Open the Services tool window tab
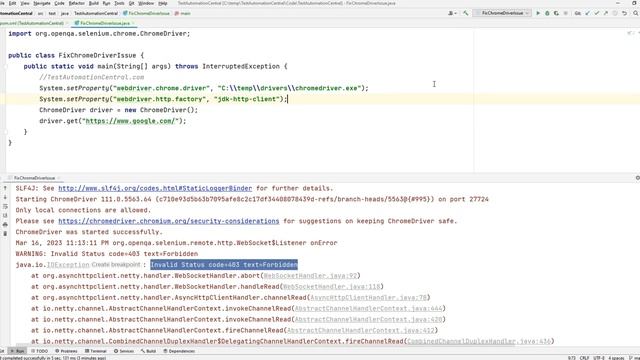This screenshot has height=360, width=640. coord(124,351)
